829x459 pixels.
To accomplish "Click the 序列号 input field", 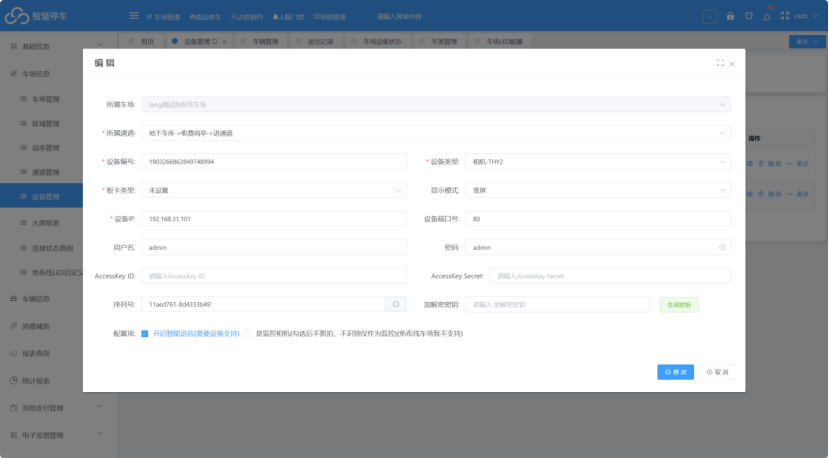I will pyautogui.click(x=263, y=304).
